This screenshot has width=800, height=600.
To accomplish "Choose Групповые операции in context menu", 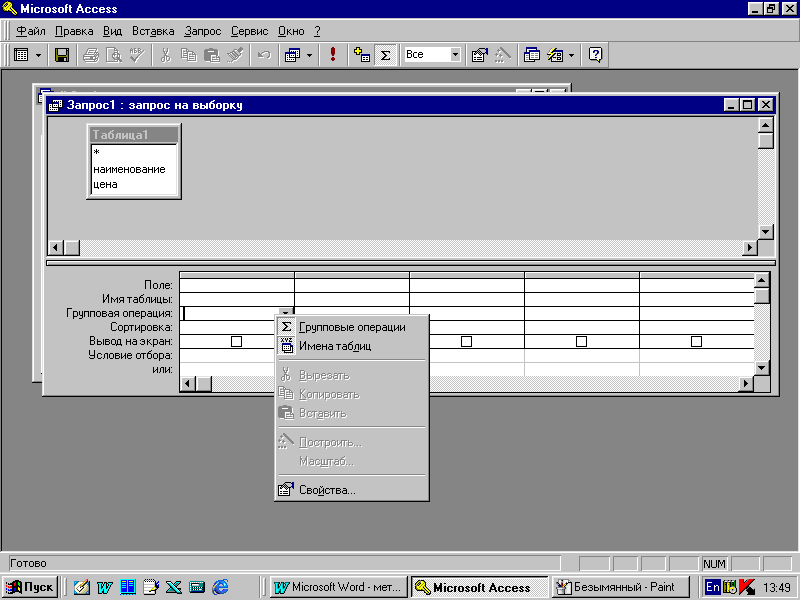I will pyautogui.click(x=352, y=327).
